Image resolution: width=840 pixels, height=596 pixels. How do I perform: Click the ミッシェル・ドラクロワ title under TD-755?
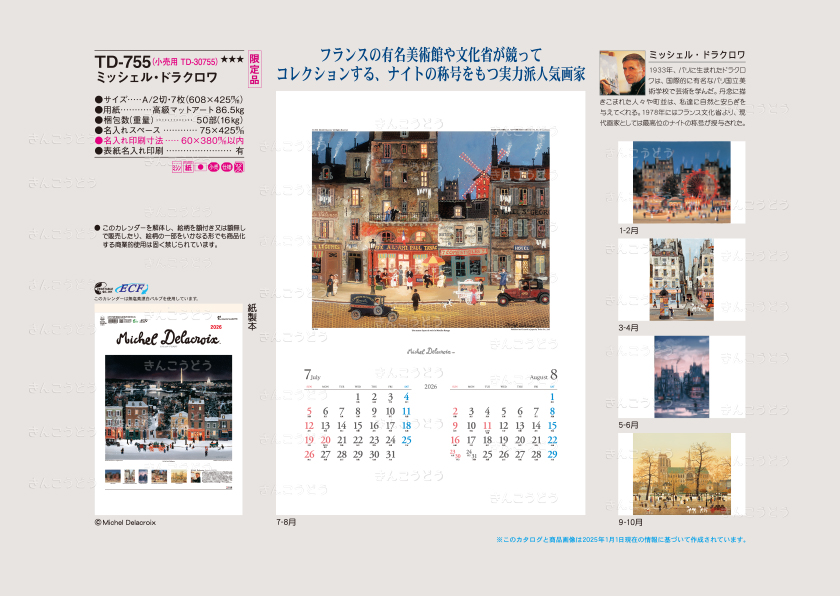tap(156, 78)
